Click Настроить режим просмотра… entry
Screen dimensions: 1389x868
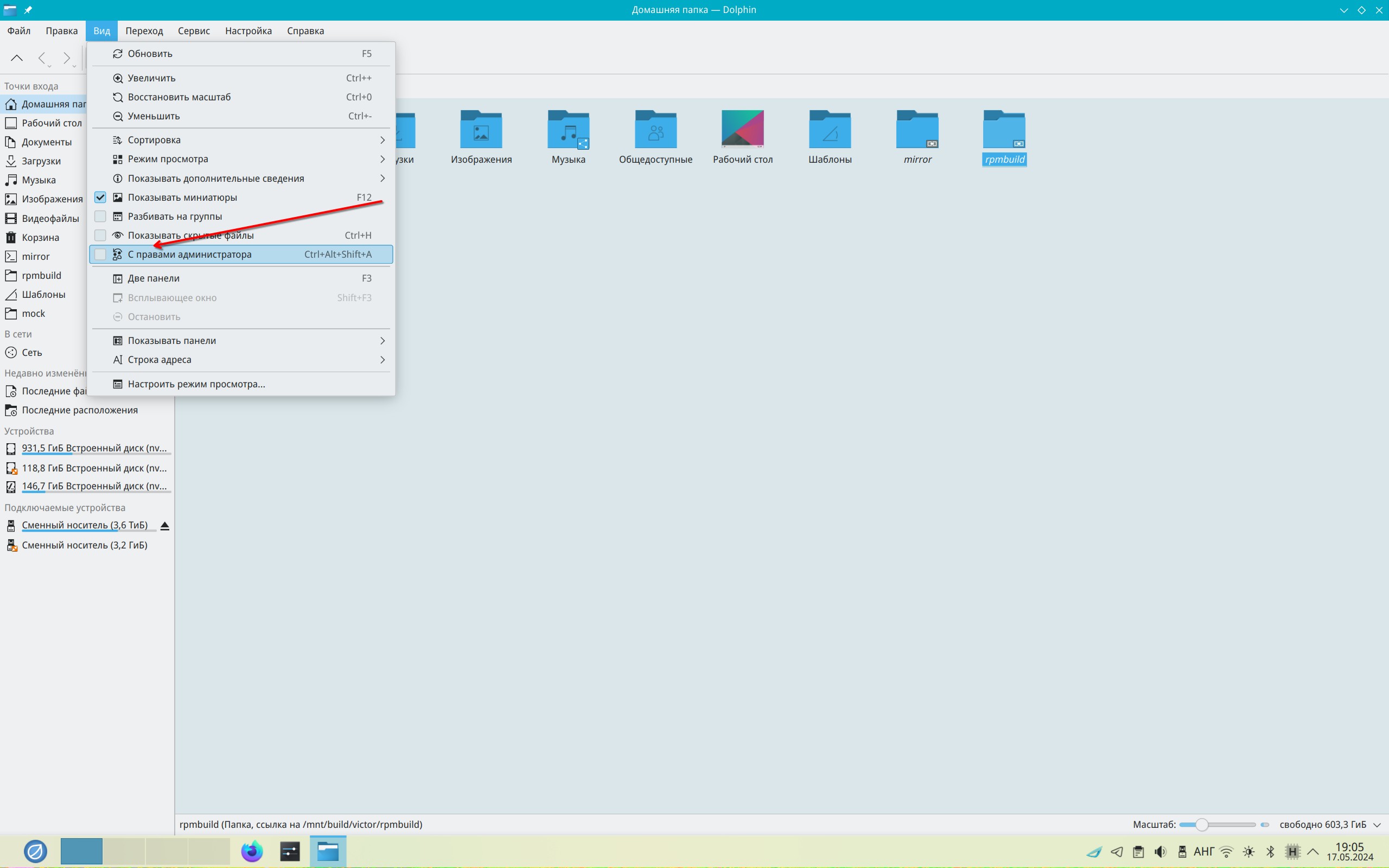tap(196, 384)
